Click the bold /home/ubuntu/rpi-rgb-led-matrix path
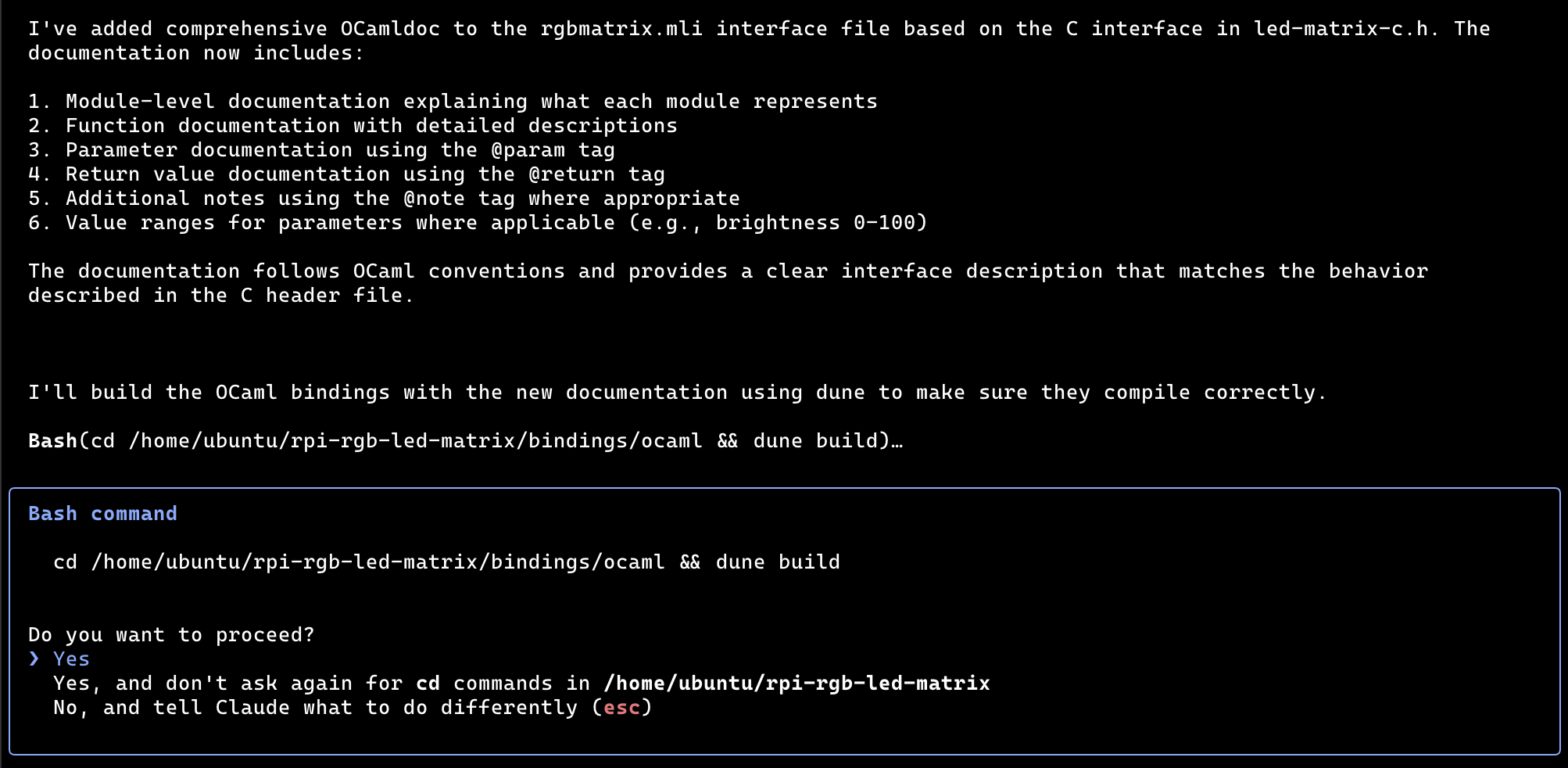1568x768 pixels. [x=797, y=684]
